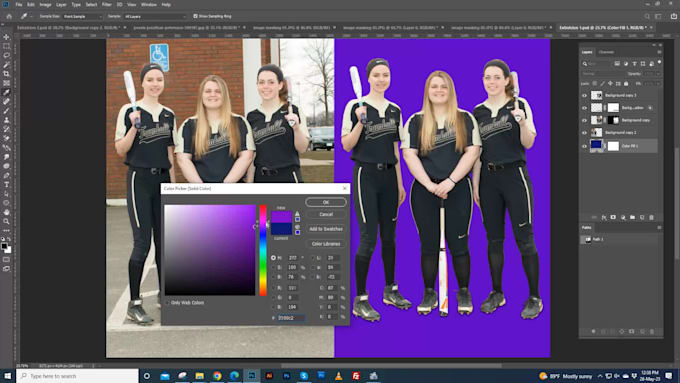Open Google Chrome from the taskbar
This screenshot has height=383, width=680.
(x=217, y=376)
